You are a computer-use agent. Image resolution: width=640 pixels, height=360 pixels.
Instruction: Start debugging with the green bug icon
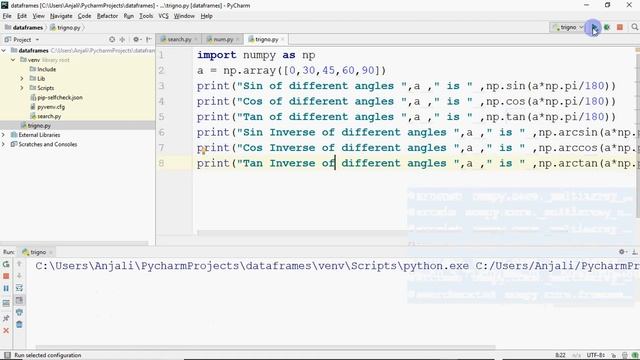point(607,27)
